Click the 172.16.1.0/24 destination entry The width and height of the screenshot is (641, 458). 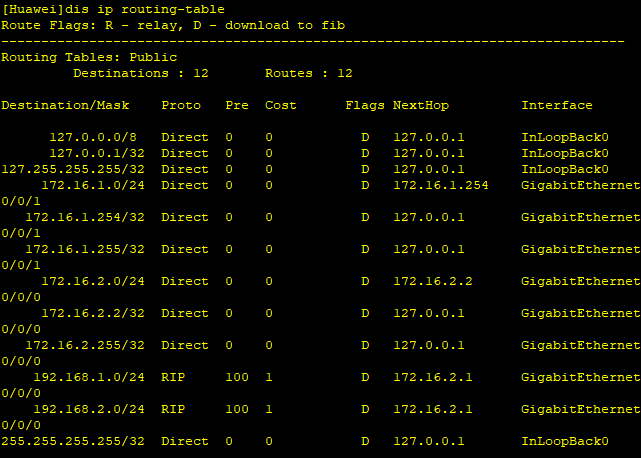93,185
